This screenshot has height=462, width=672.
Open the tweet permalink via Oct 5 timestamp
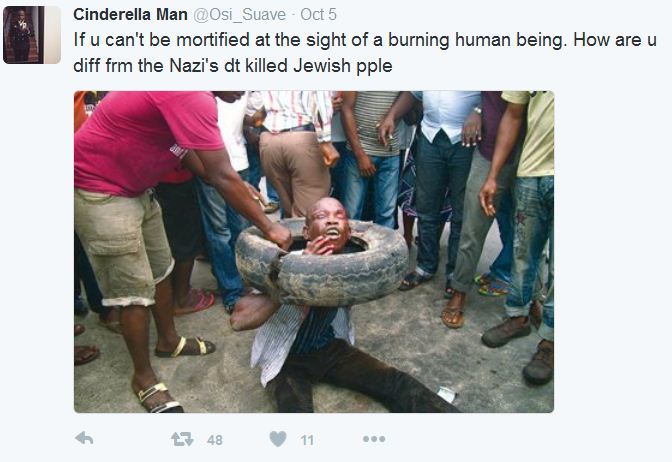click(318, 15)
